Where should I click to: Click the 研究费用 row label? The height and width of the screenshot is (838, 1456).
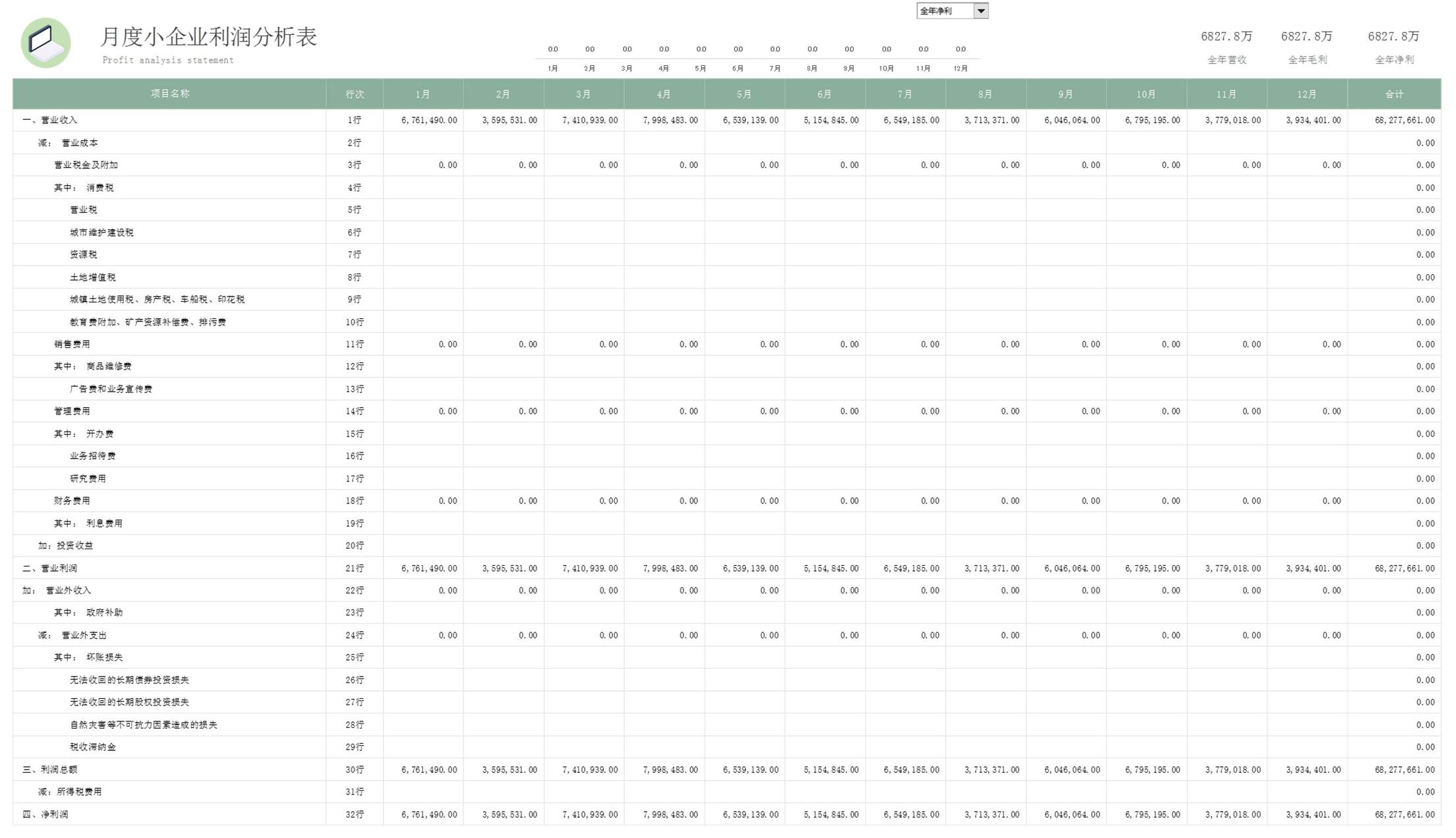pos(88,478)
